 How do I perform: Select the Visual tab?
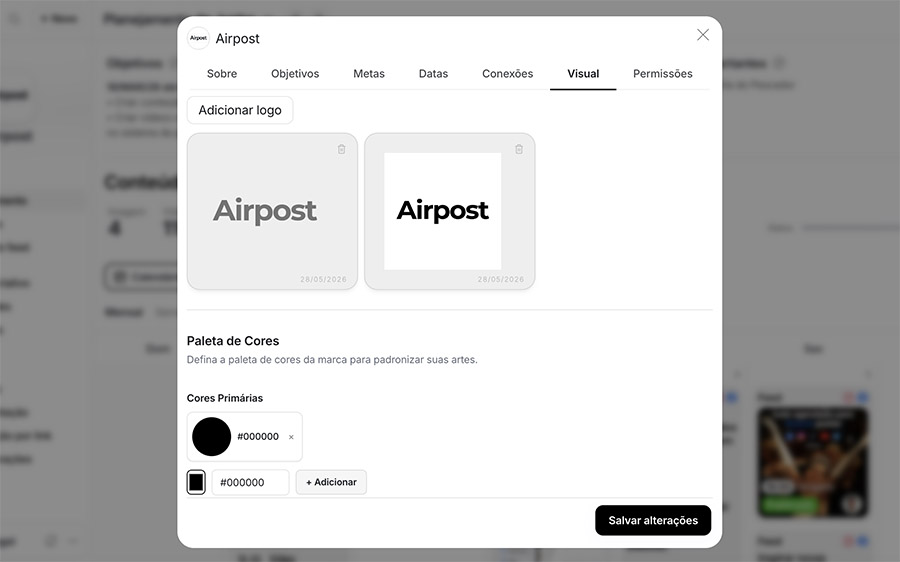tap(583, 73)
